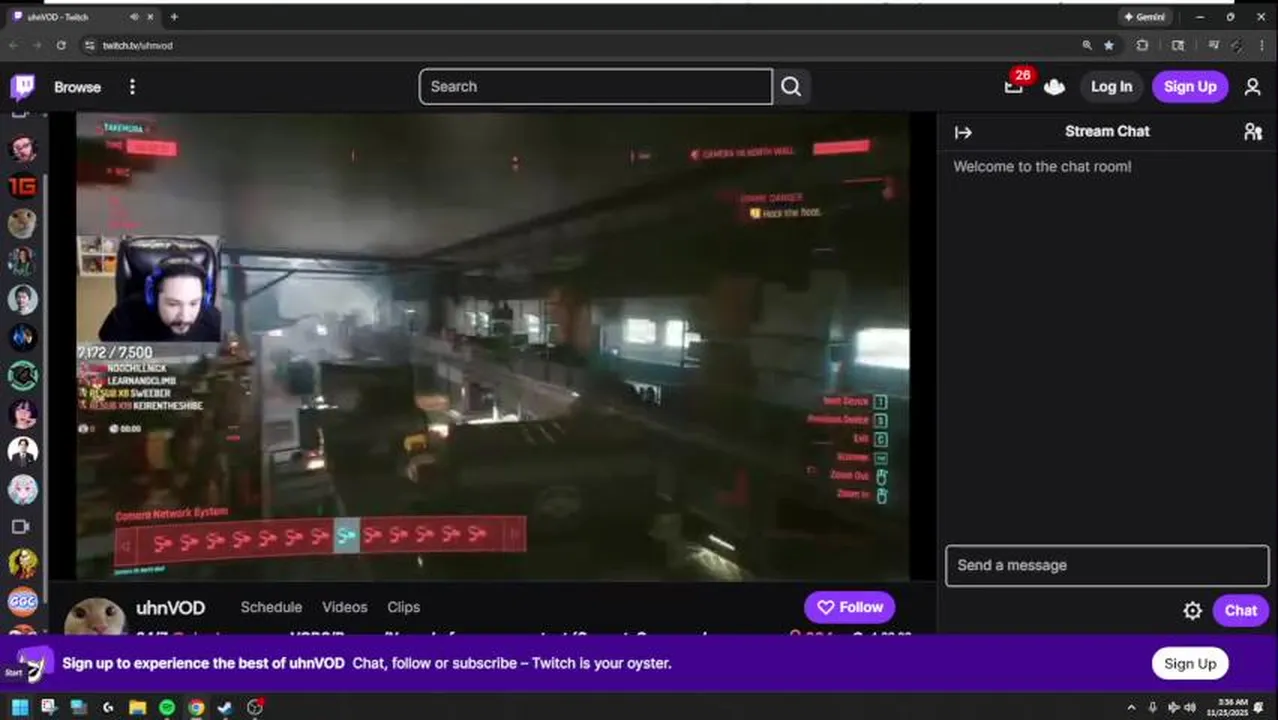
Task: Open the browser extensions puzzle icon
Action: pyautogui.click(x=1142, y=45)
